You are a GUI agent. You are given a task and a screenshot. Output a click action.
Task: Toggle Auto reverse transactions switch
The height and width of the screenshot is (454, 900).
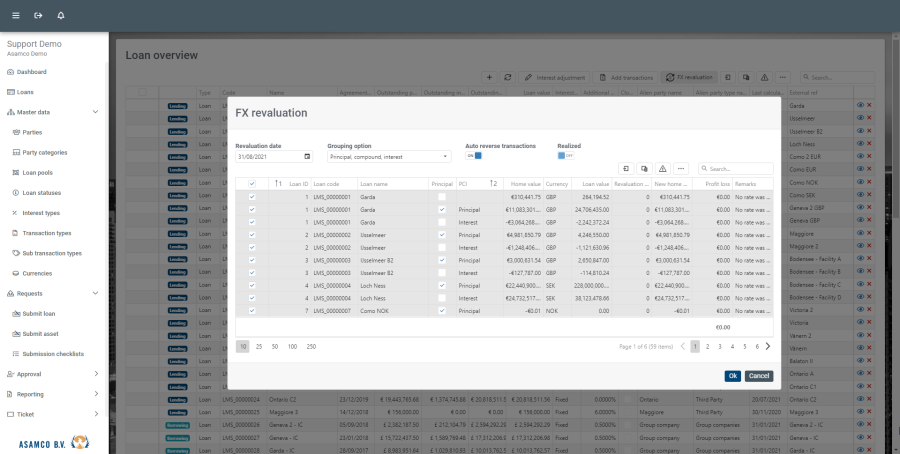point(474,156)
